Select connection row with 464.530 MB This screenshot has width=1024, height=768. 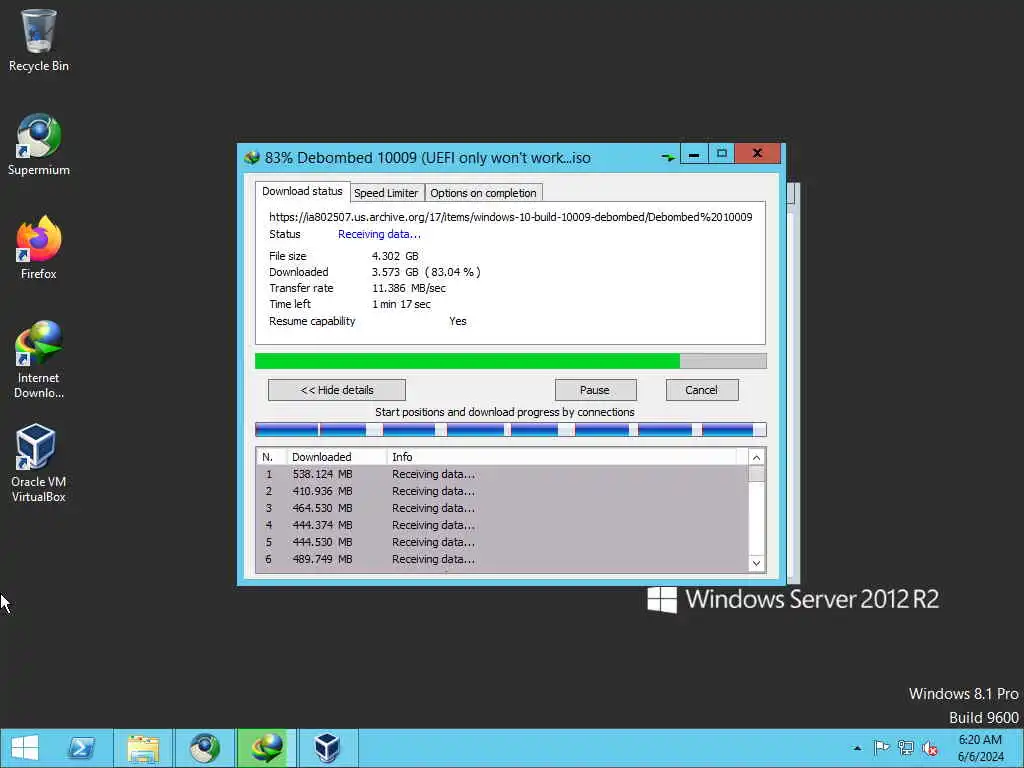coord(502,508)
